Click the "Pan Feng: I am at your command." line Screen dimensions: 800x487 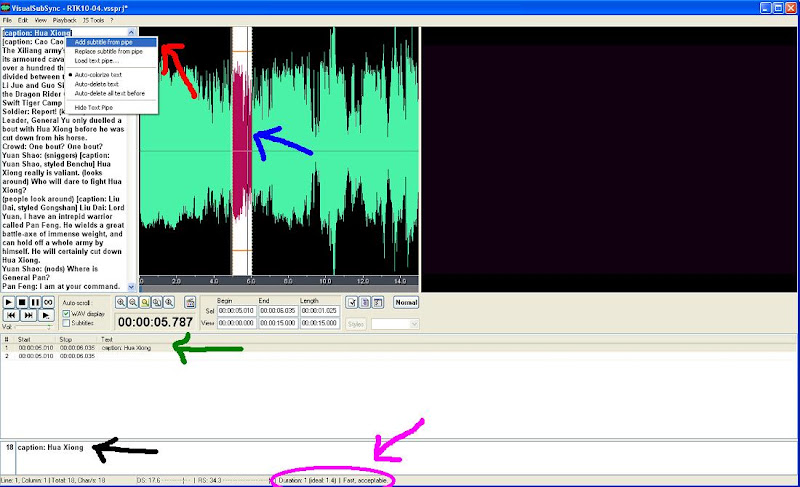click(x=61, y=287)
